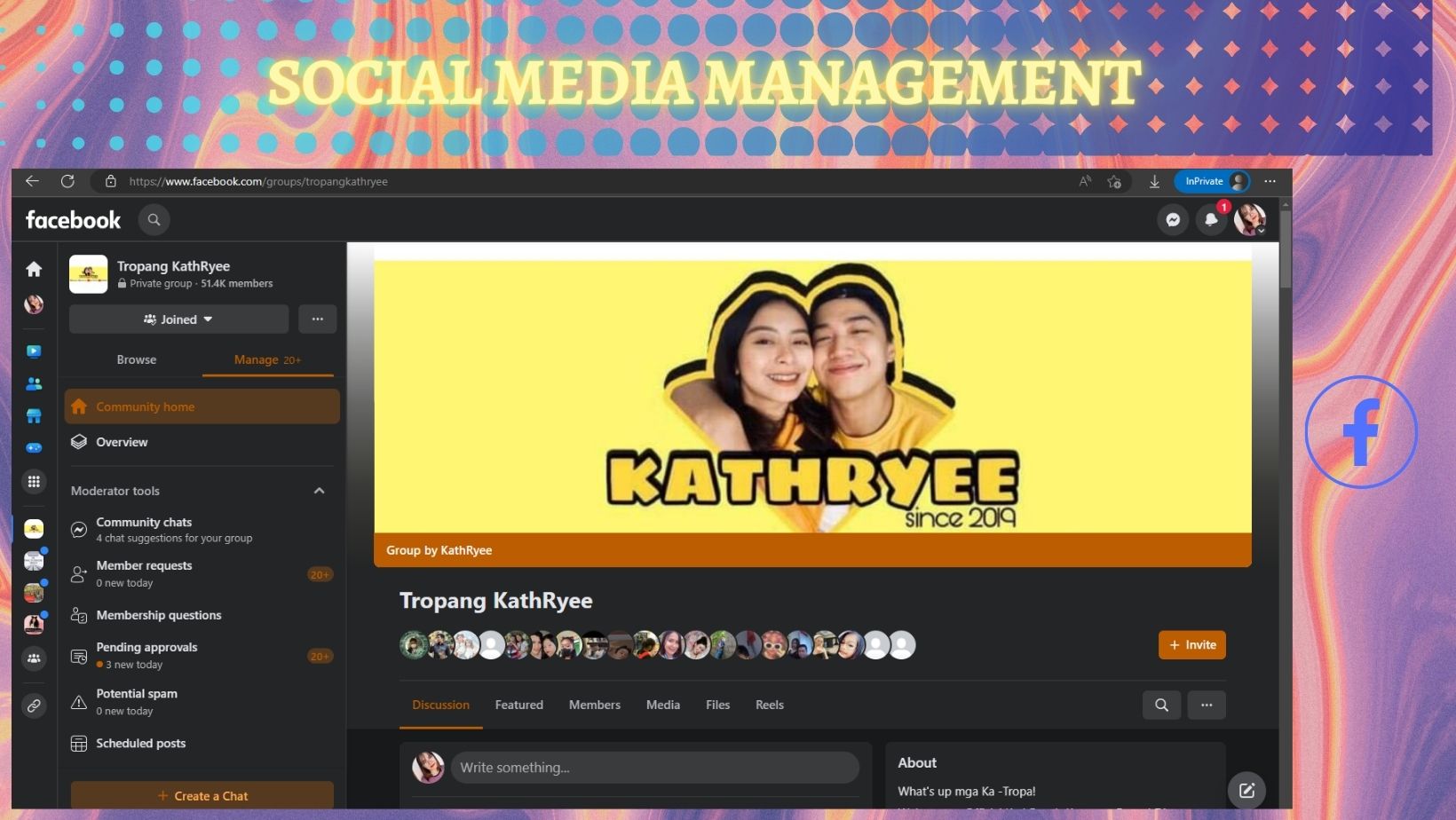This screenshot has height=820, width=1456.
Task: Open browser downloads icon
Action: (x=1154, y=181)
